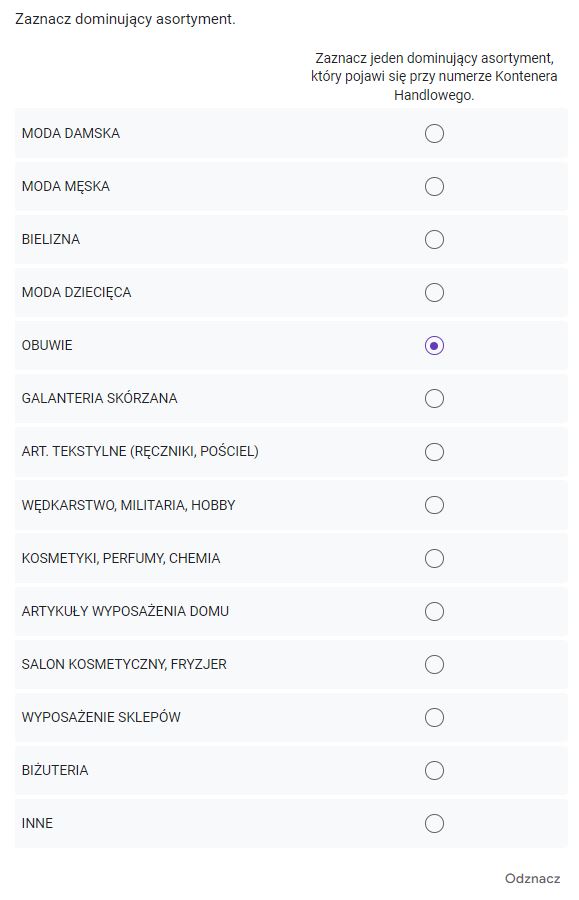The image size is (579, 900).
Task: Pick the ART. TEKSTYLNE radio option
Action: 434,452
